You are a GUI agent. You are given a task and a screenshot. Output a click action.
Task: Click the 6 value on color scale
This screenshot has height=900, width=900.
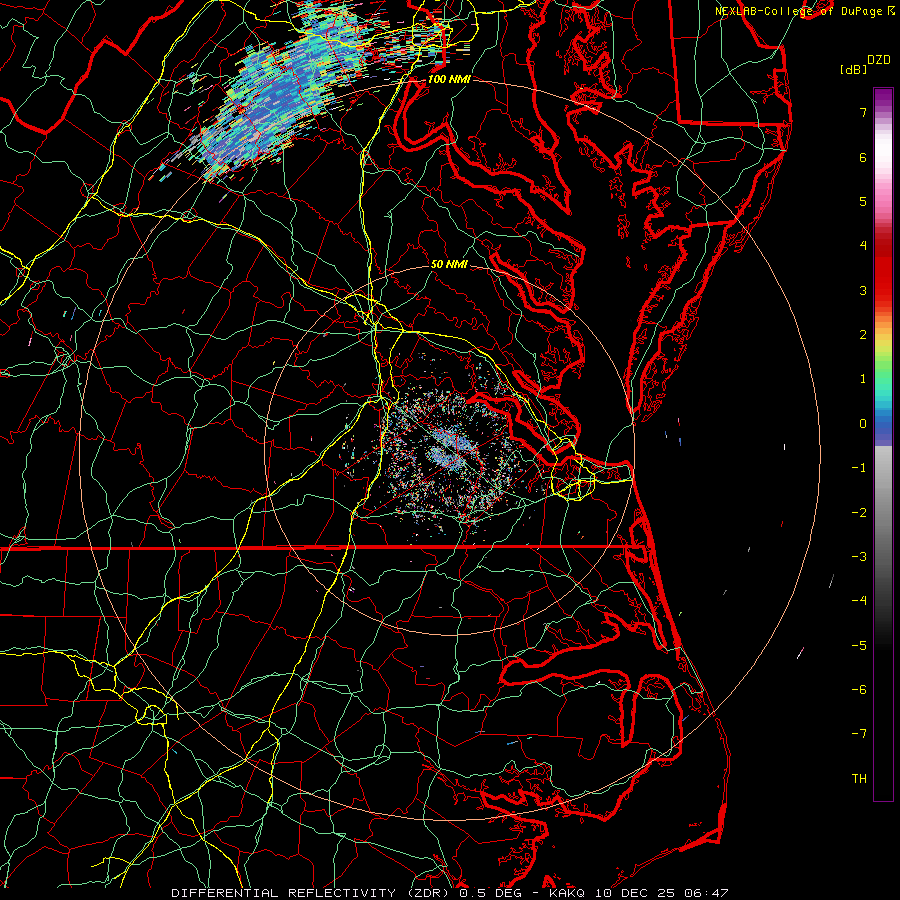(863, 157)
